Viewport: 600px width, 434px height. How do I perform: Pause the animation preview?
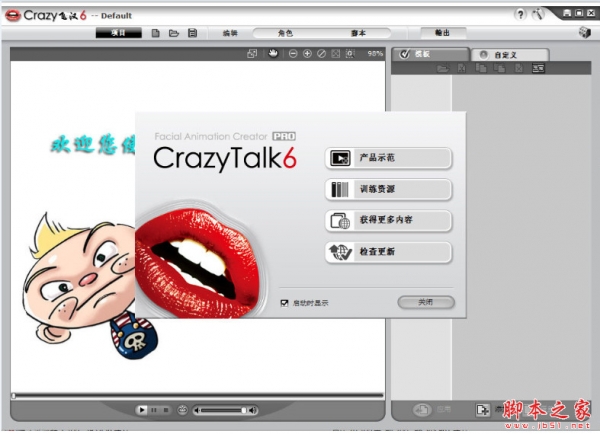(154, 410)
